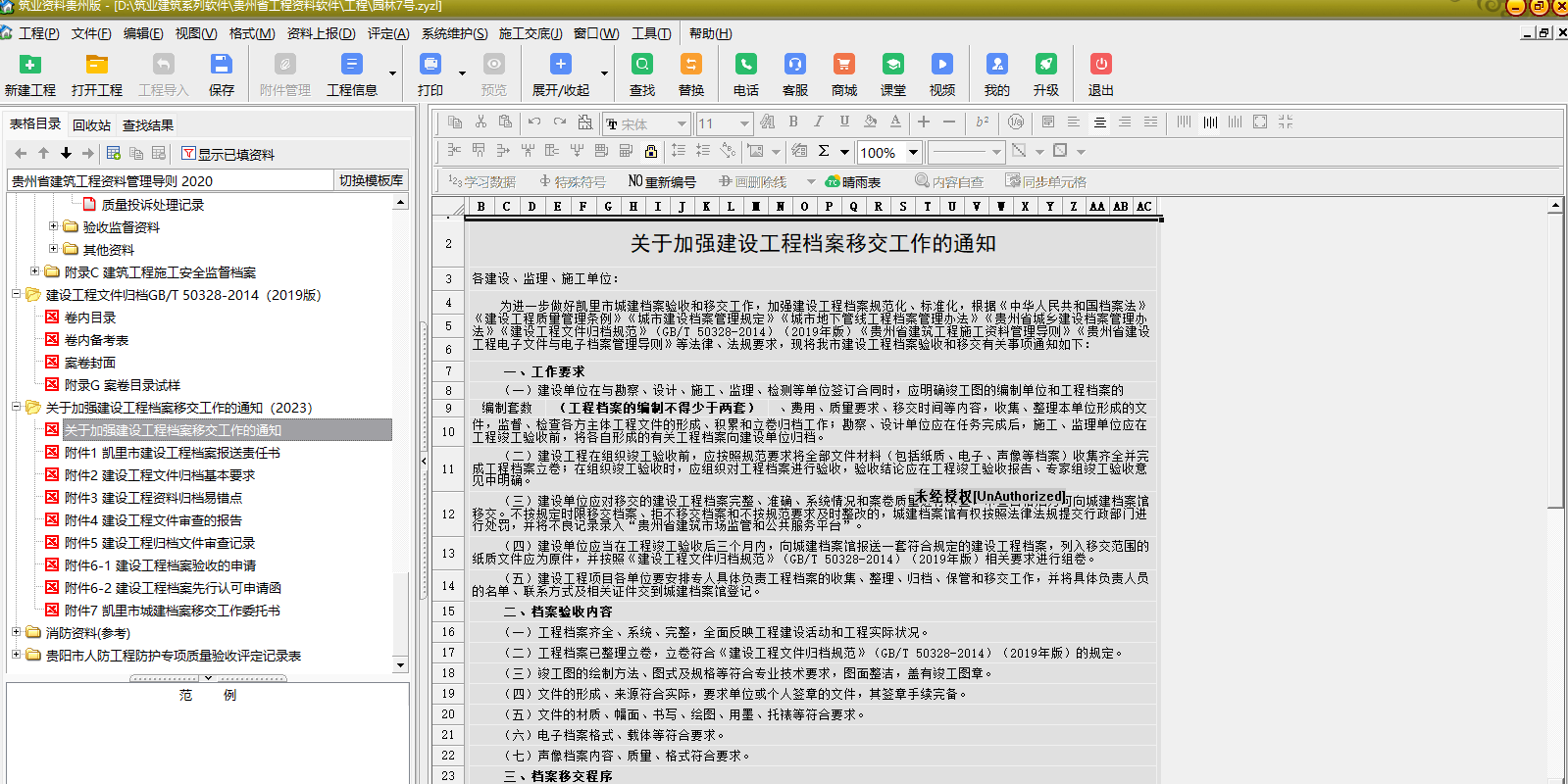Click the NO 重新编号 button
Image resolution: width=1568 pixels, height=784 pixels.
[x=662, y=181]
